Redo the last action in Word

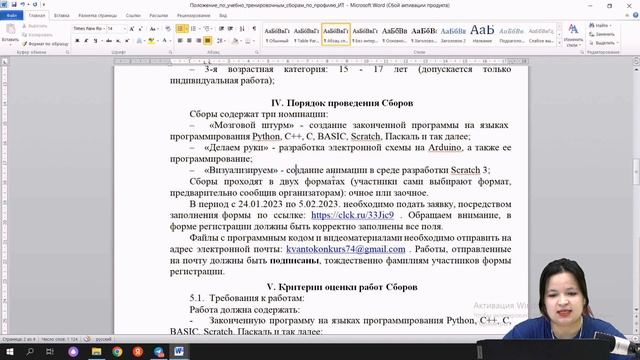[x=35, y=4]
